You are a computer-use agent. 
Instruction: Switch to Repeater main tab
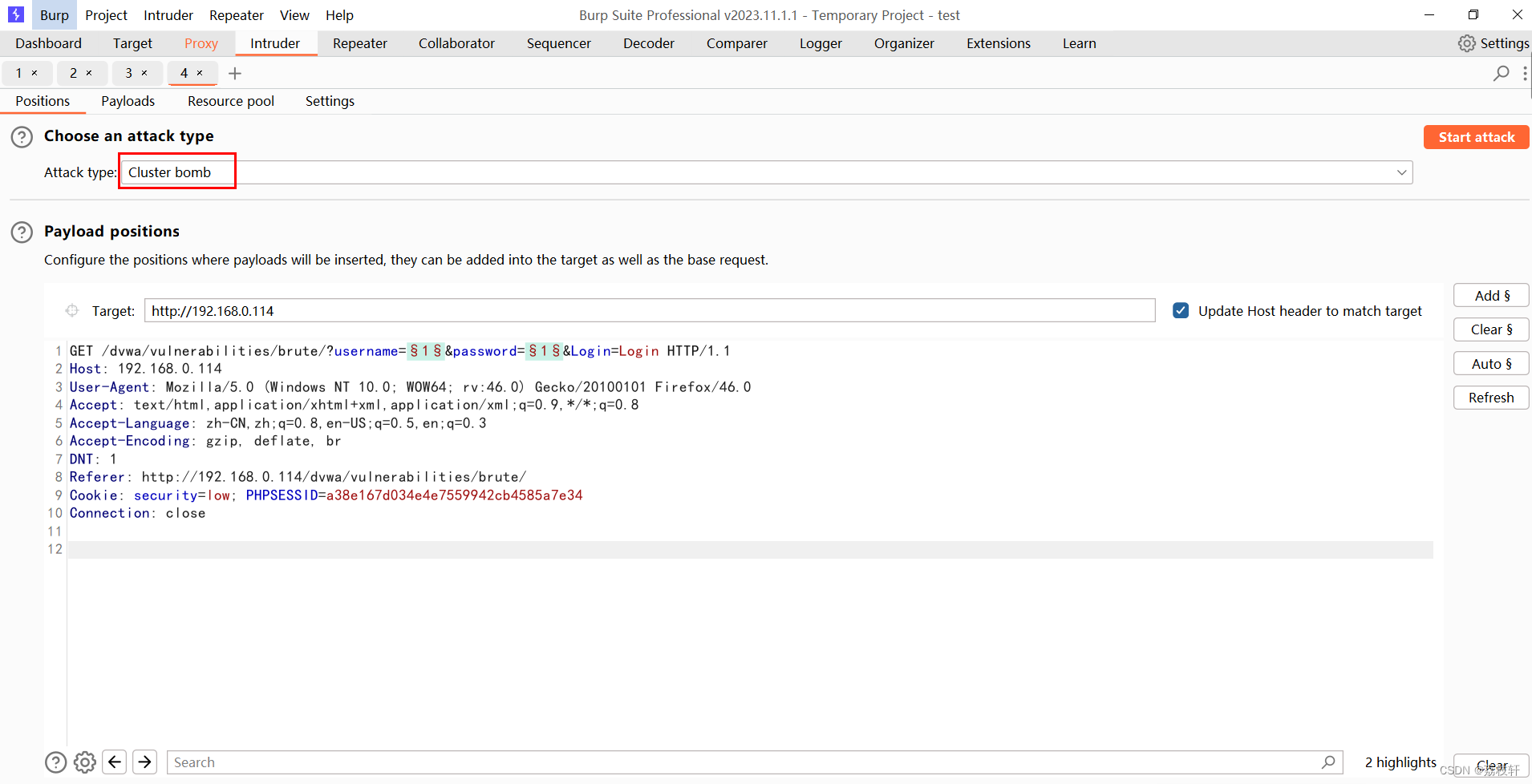coord(360,43)
